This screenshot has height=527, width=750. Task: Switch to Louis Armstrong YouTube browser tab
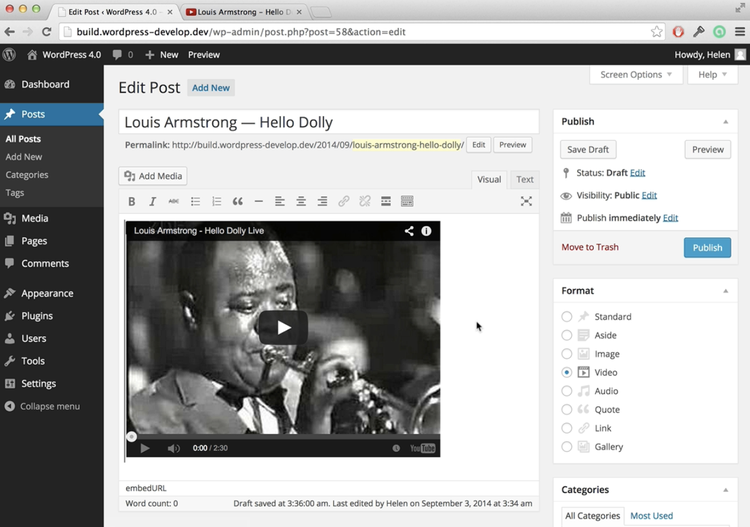coord(244,12)
